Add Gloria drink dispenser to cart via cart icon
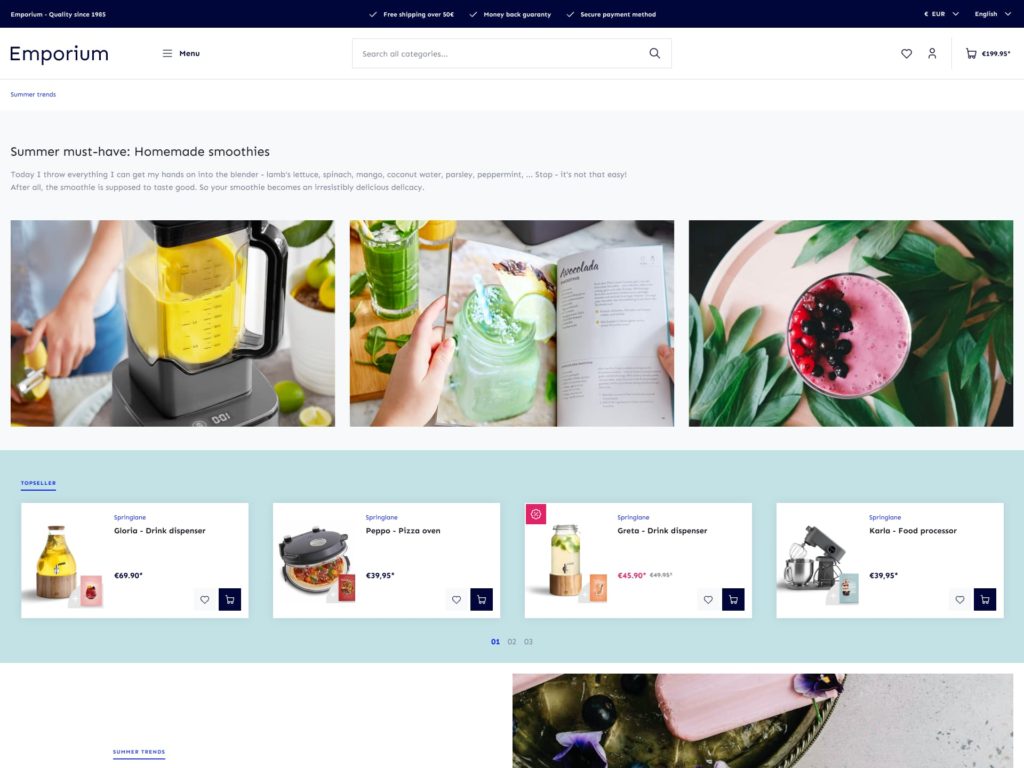The image size is (1024, 768). (x=230, y=599)
